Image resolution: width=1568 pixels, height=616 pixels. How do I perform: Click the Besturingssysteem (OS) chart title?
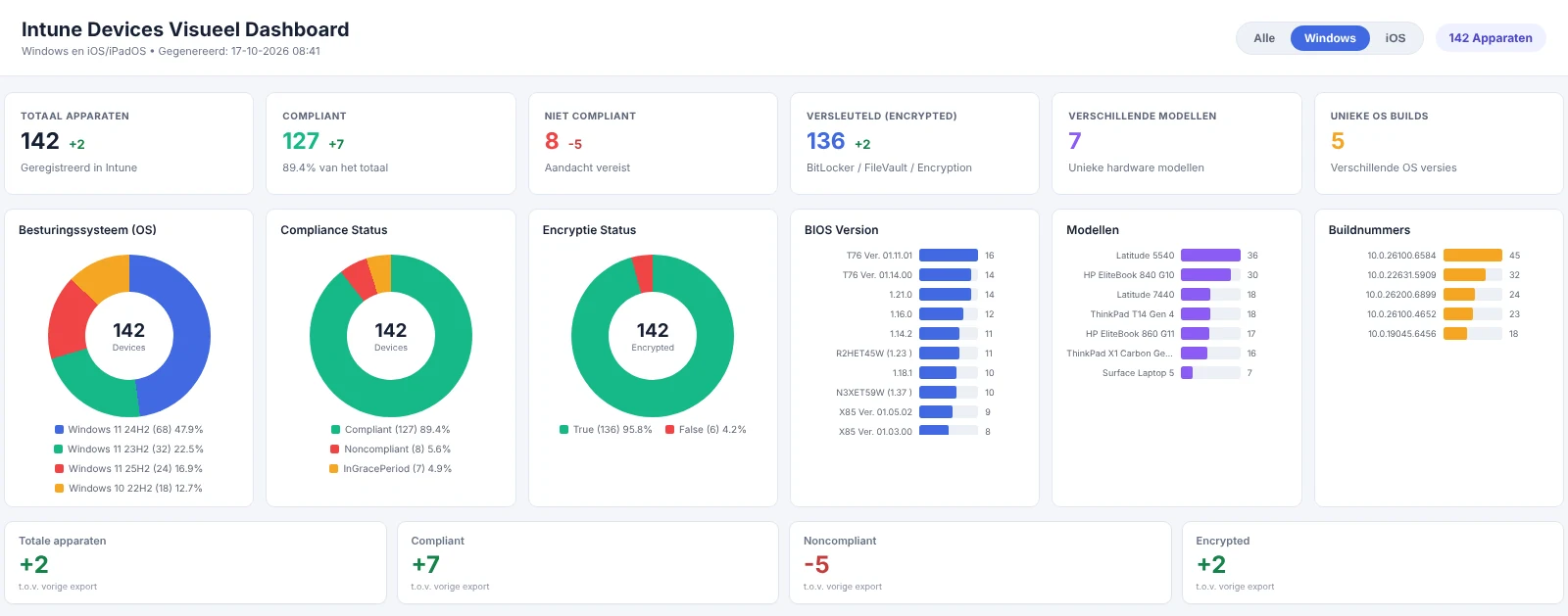point(87,230)
